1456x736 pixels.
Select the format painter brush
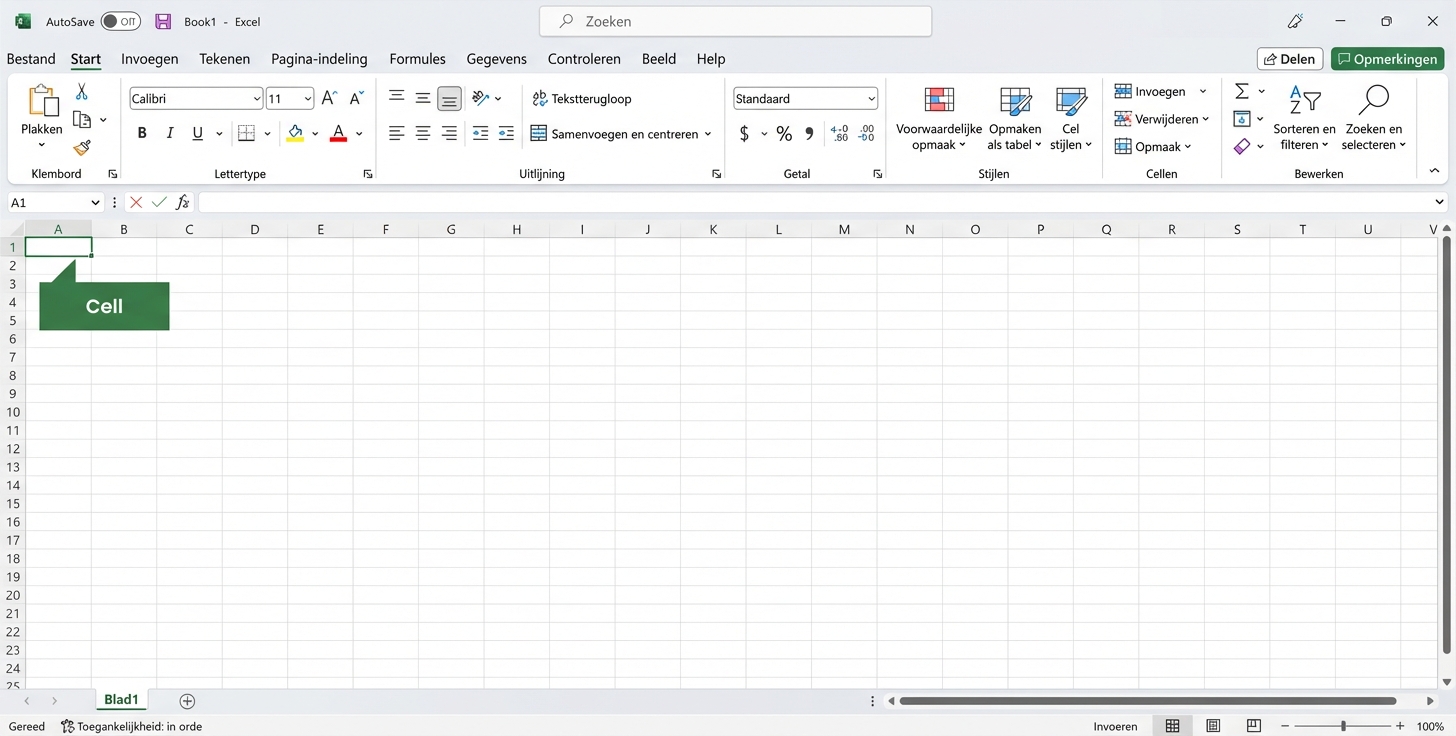point(81,148)
